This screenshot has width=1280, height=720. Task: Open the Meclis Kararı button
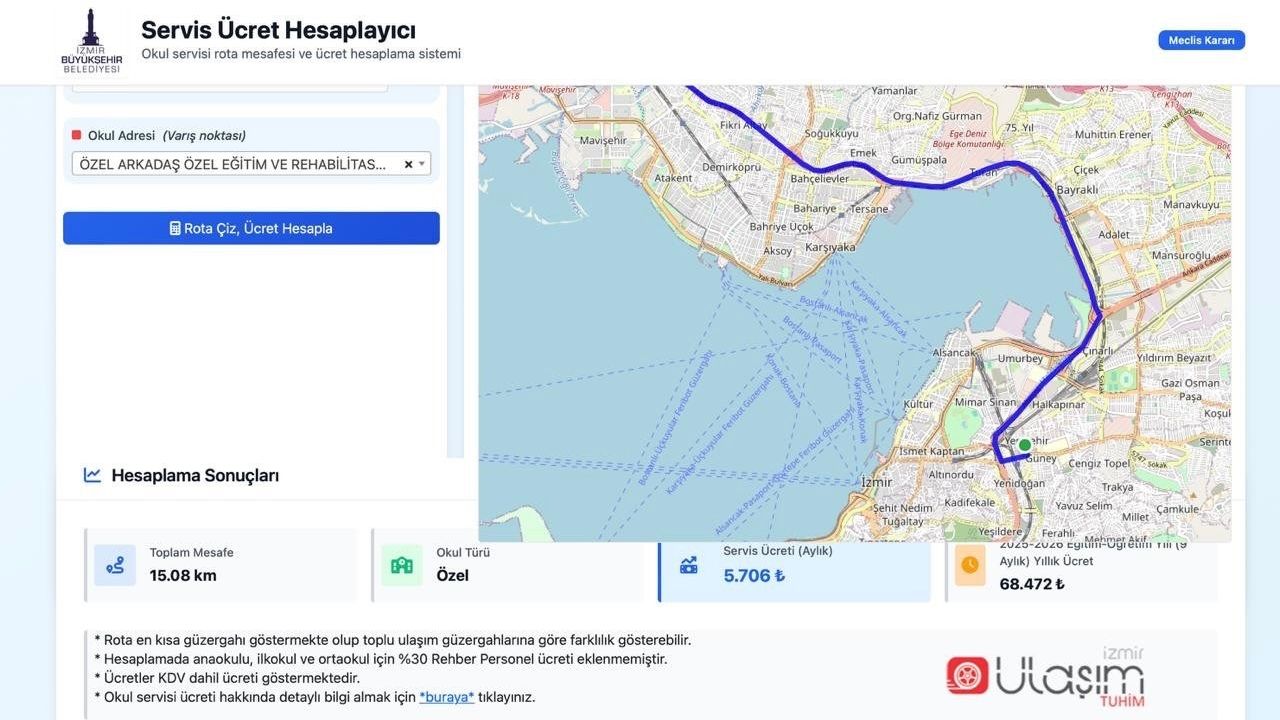pos(1201,40)
